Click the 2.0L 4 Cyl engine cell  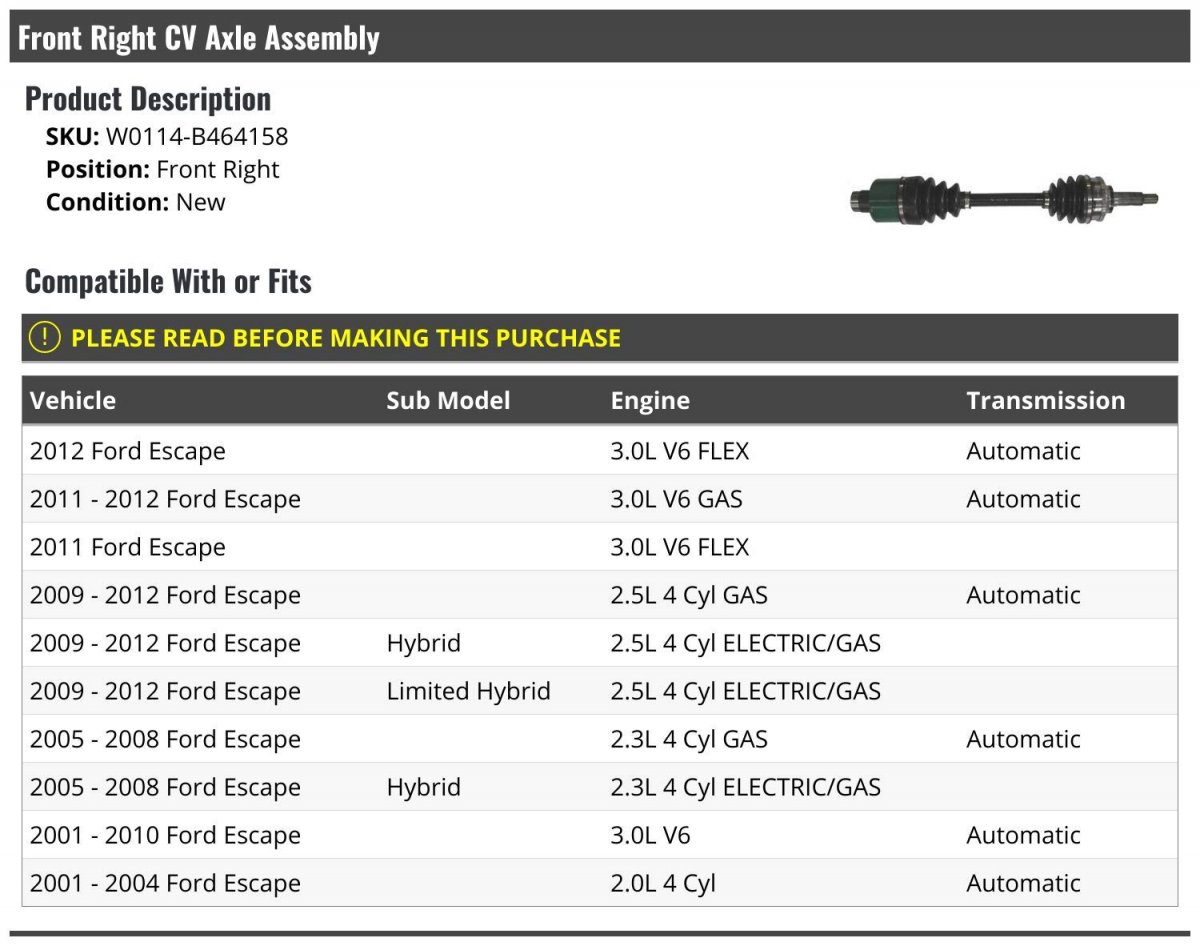(x=663, y=883)
